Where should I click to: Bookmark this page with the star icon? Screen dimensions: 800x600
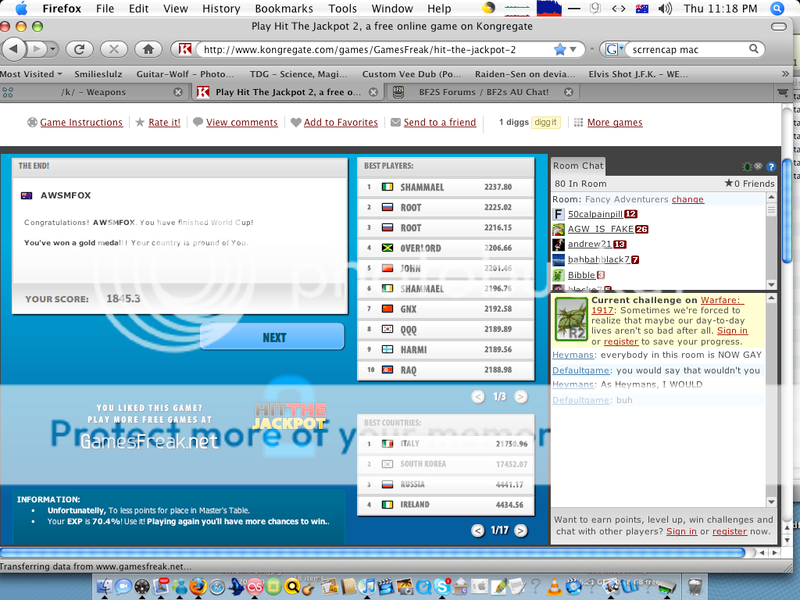[560, 49]
